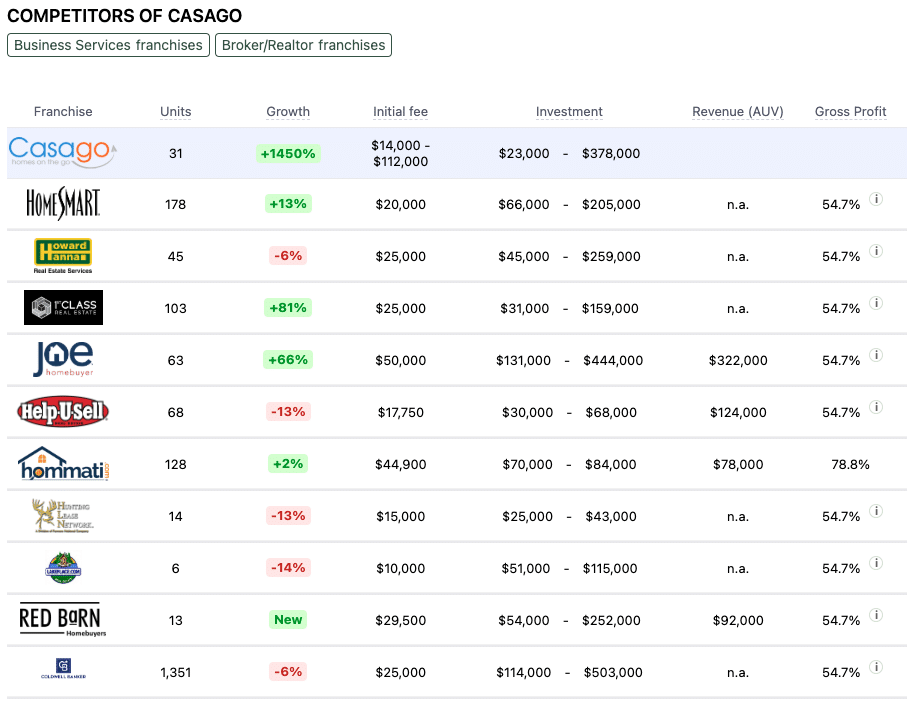913x712 pixels.
Task: Click the +66% growth badge
Action: coord(288,360)
